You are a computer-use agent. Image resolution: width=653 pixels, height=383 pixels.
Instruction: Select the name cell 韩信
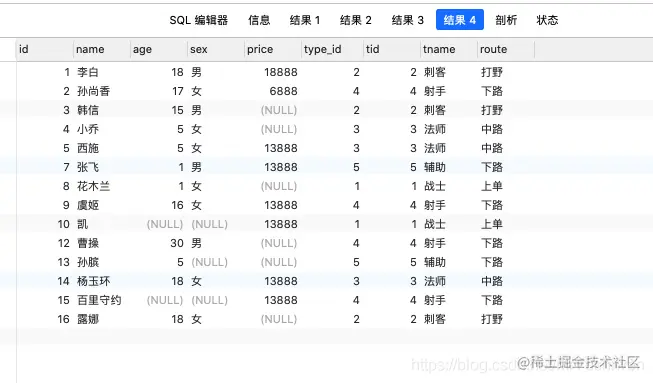click(x=88, y=110)
